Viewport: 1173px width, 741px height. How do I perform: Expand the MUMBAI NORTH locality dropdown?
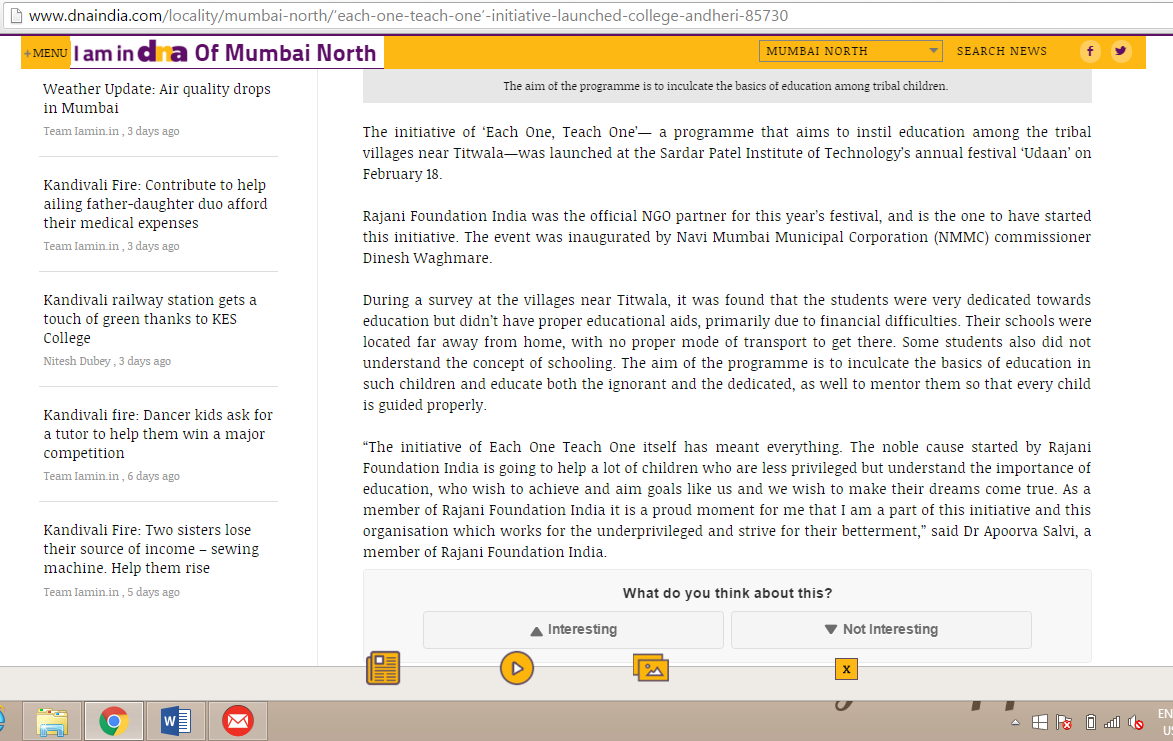point(851,51)
